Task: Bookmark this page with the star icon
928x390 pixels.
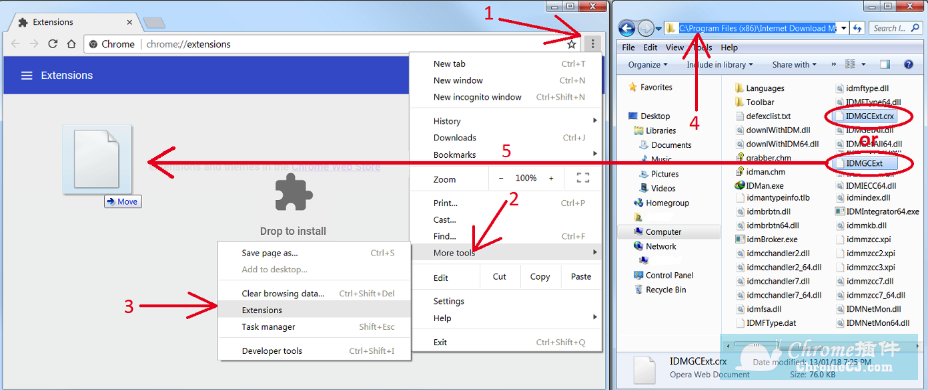Action: [x=572, y=44]
